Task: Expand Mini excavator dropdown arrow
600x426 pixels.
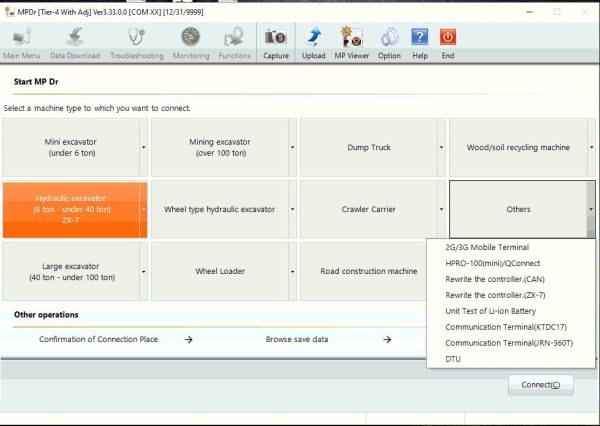Action: tap(143, 147)
